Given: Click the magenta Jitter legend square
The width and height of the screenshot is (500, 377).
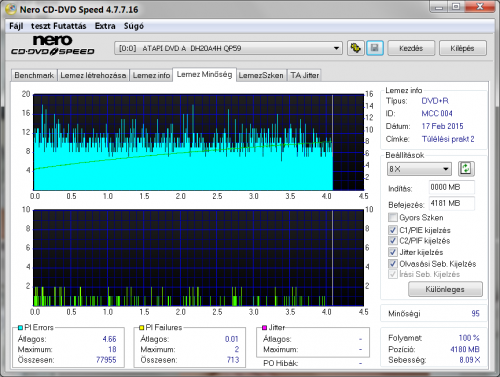Looking at the screenshot, I should pyautogui.click(x=264, y=328).
